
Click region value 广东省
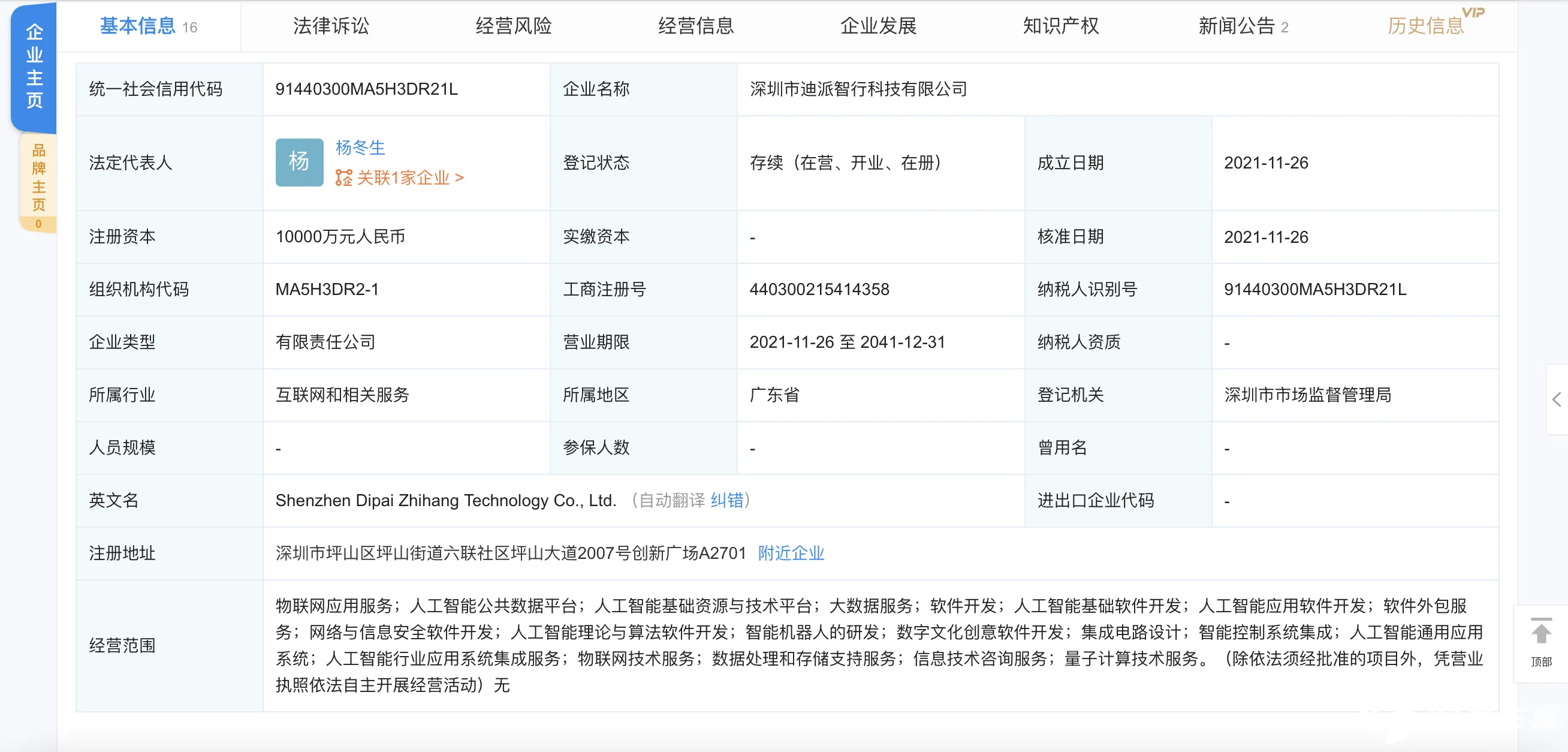pos(774,395)
